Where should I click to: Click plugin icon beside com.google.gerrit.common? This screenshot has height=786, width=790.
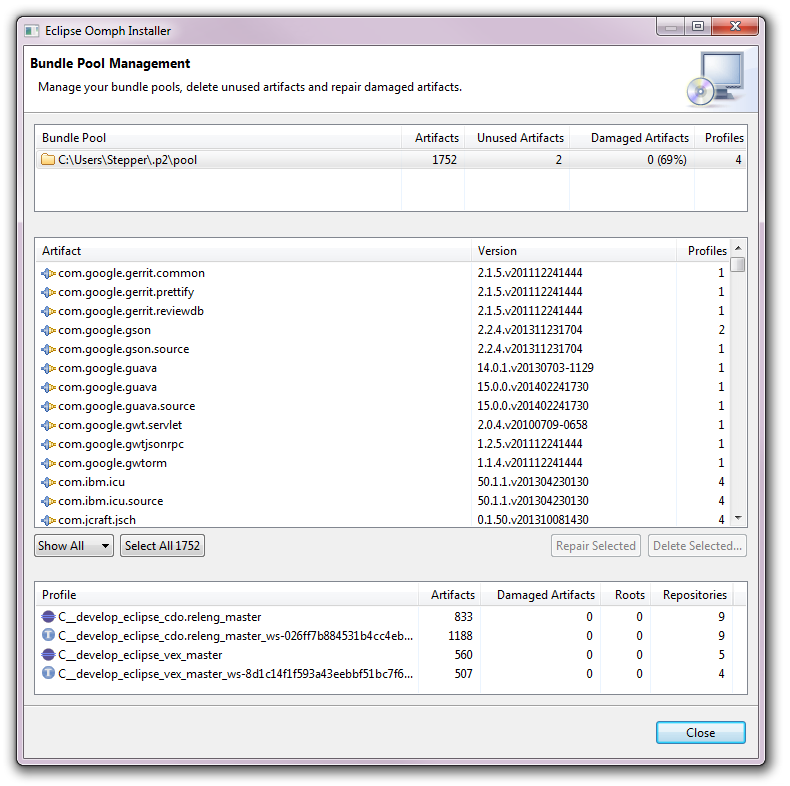pos(48,273)
